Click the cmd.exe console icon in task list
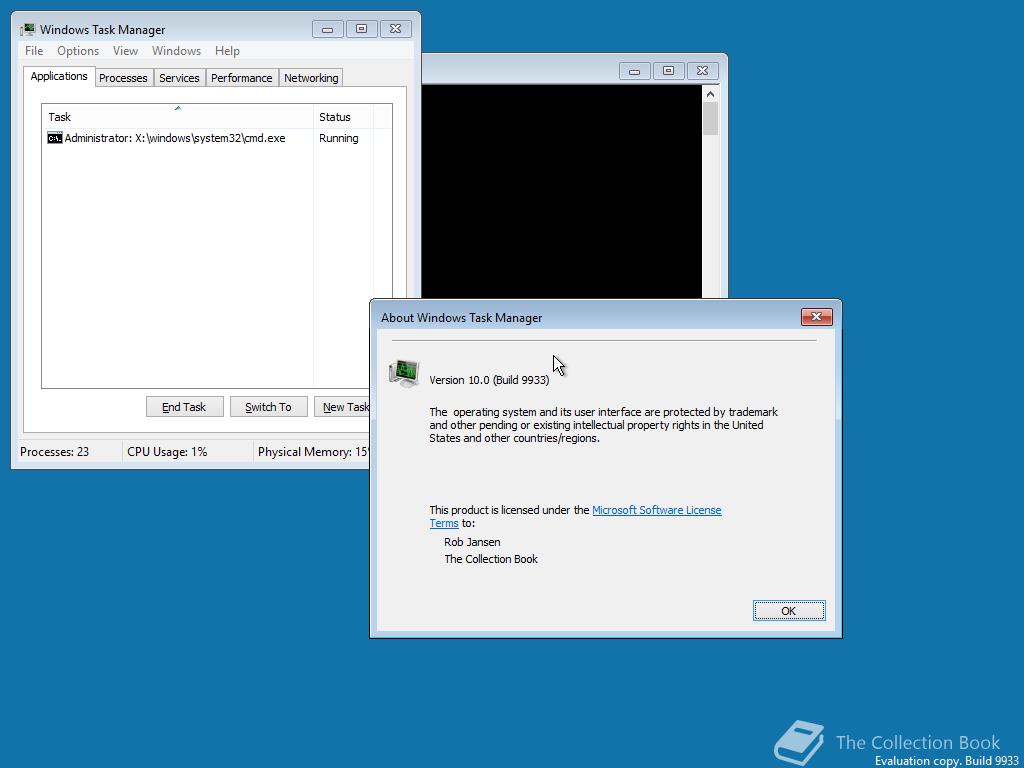Screen dimensions: 1024x768 [x=55, y=138]
